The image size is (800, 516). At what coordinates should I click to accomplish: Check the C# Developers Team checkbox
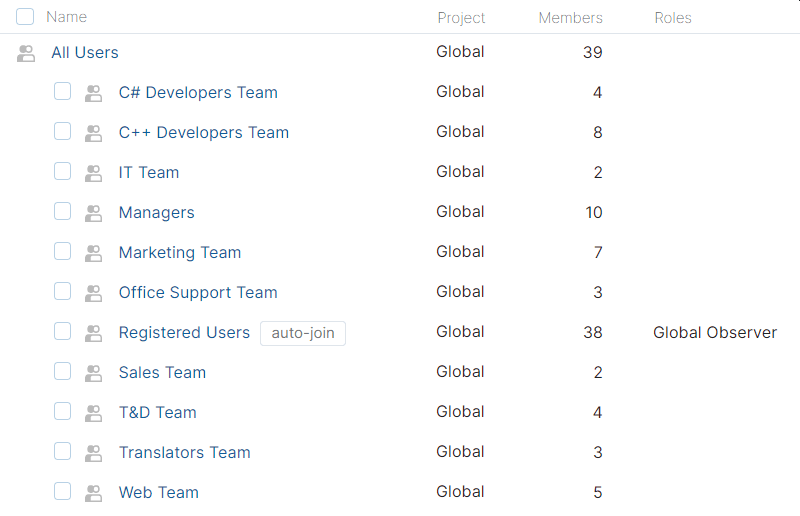pos(62,91)
